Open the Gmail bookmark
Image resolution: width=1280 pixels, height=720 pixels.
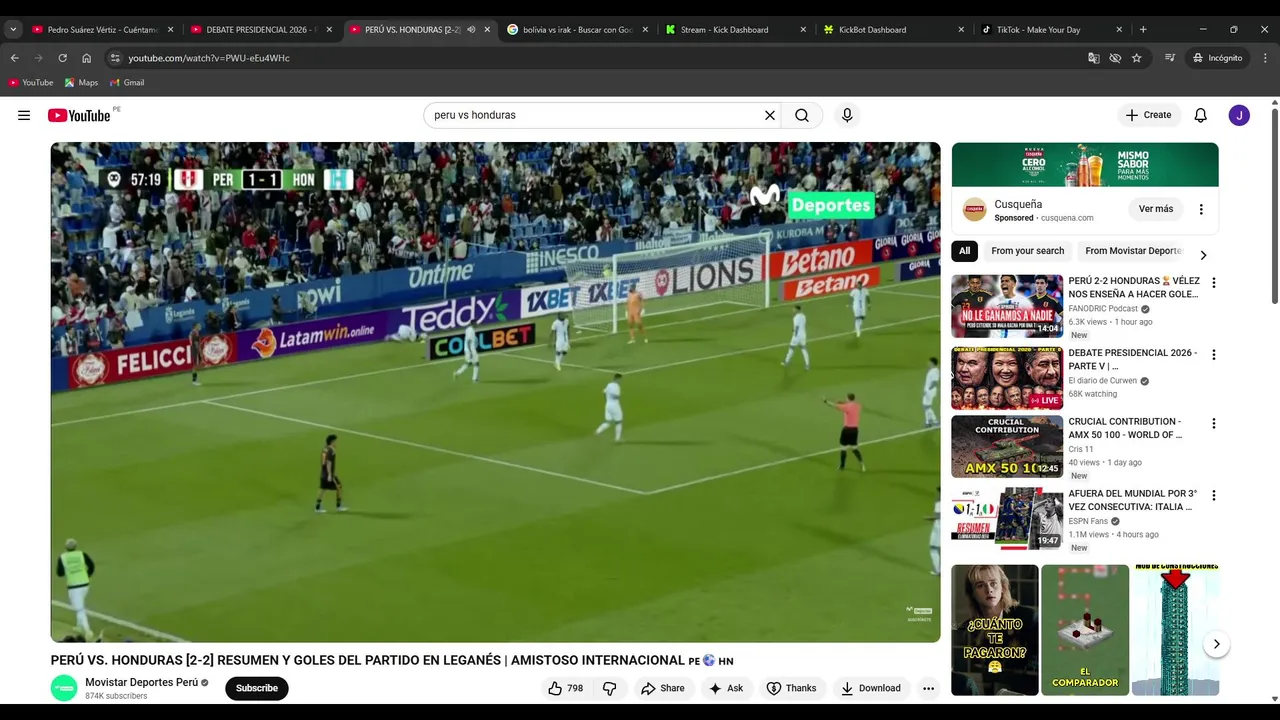[x=127, y=82]
